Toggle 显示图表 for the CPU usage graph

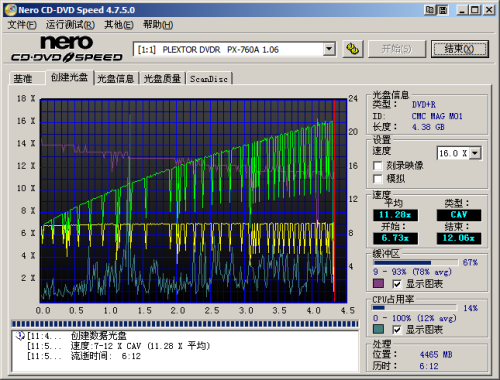click(396, 330)
